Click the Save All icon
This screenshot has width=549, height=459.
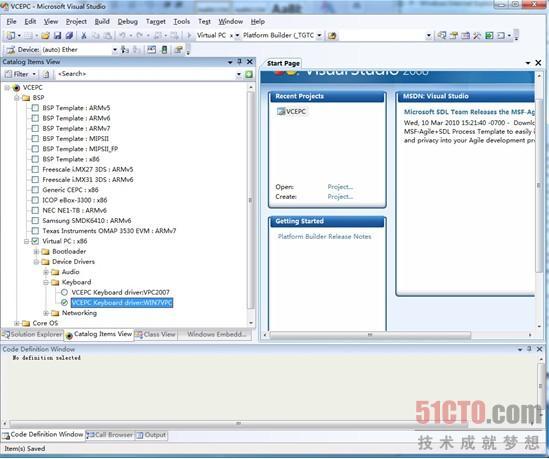69,35
